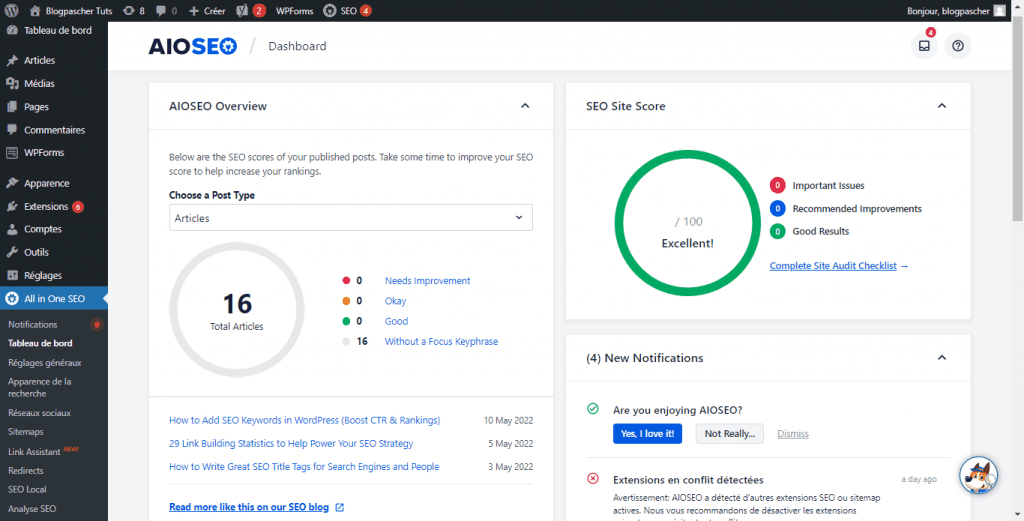
Task: Click the Yes, I love it! button
Action: tap(647, 434)
